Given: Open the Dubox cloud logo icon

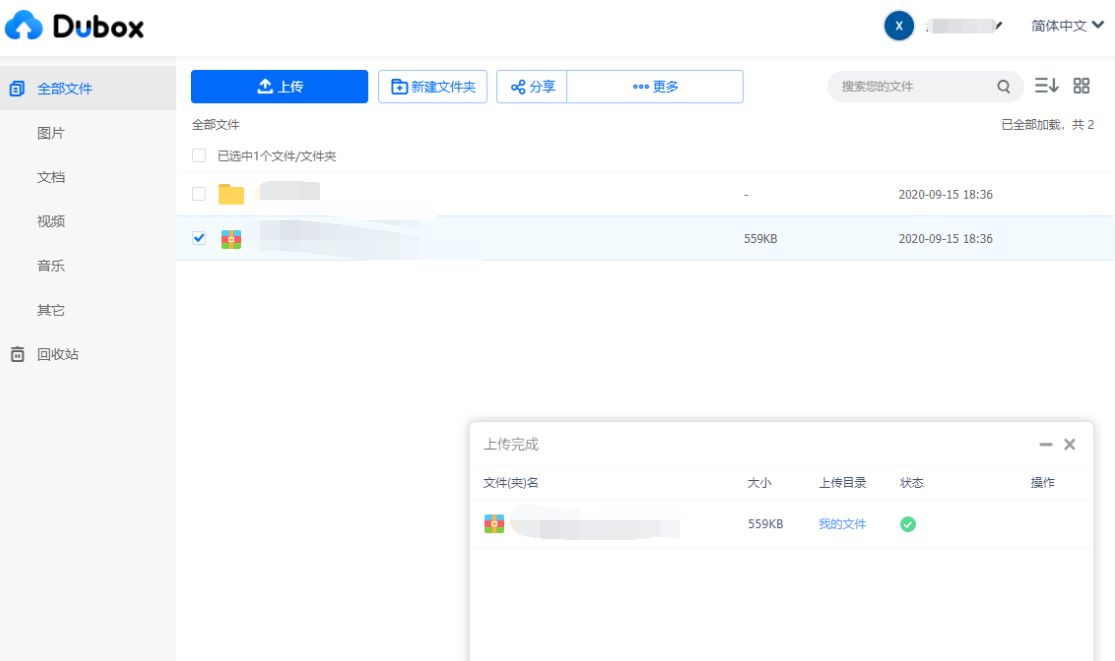Looking at the screenshot, I should (x=24, y=24).
